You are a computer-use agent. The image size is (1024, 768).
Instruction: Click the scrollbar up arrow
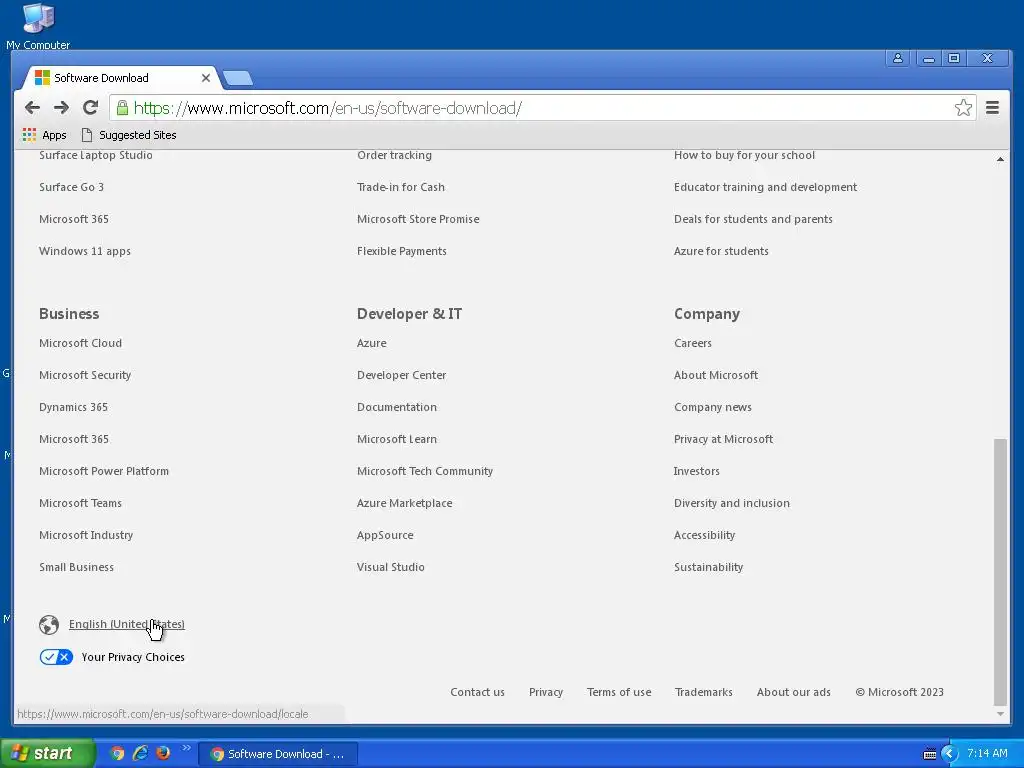coord(1000,159)
